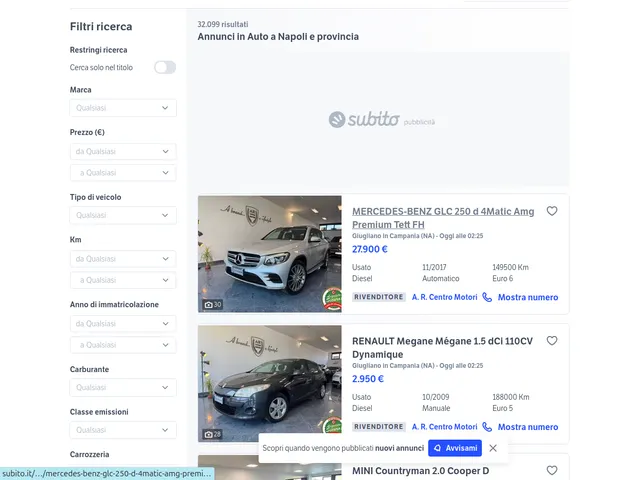
Task: Click heart icon on MINI Countryman listing
Action: [551, 470]
